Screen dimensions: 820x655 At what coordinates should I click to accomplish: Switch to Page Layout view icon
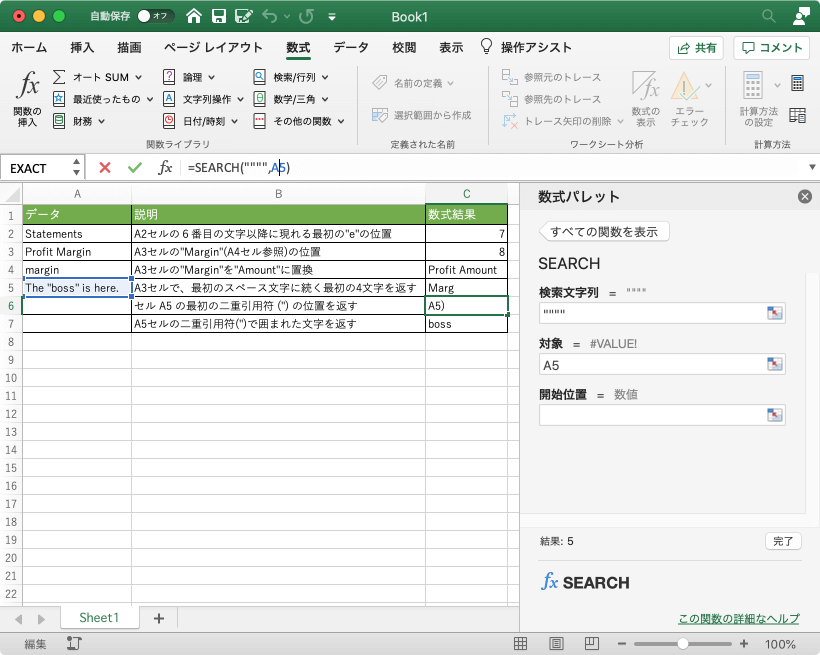click(556, 643)
